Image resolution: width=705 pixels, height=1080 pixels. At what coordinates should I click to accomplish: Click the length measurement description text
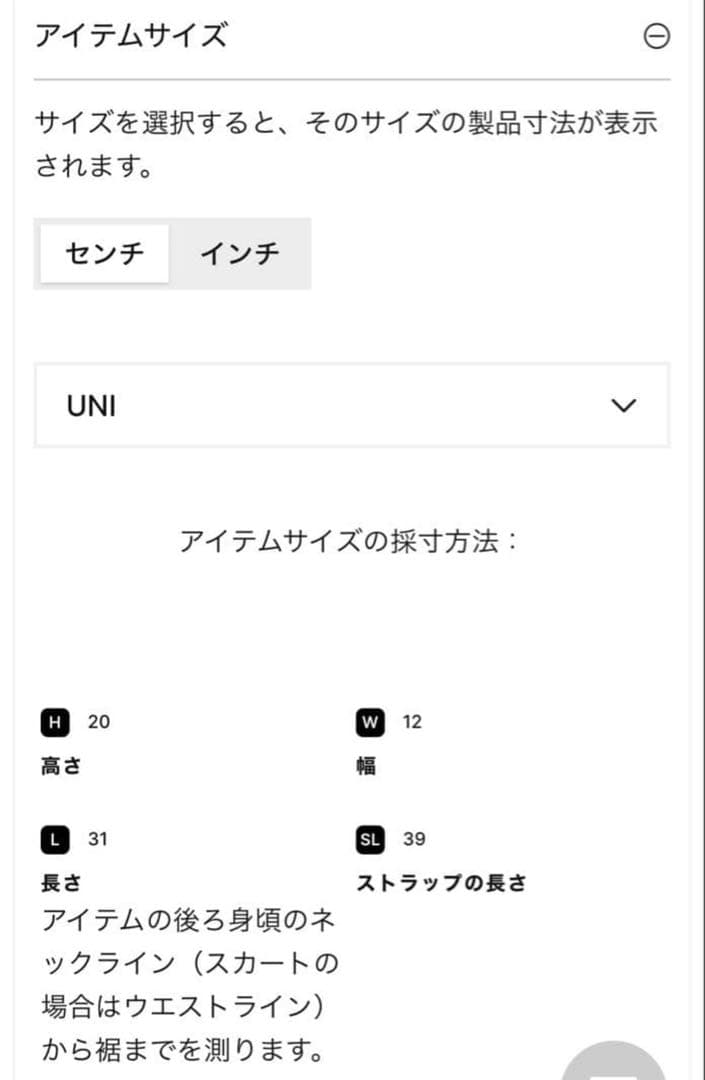coord(190,986)
